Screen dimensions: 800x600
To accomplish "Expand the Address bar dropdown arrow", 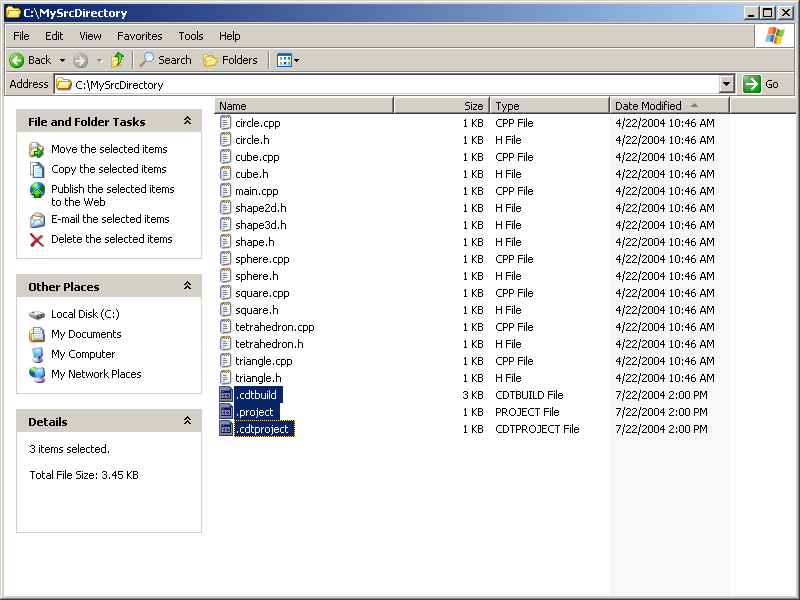I will 727,85.
